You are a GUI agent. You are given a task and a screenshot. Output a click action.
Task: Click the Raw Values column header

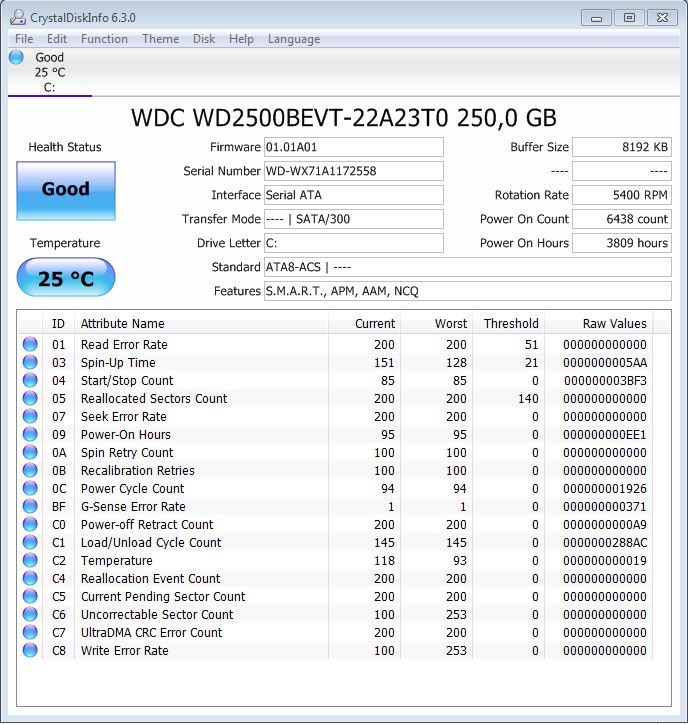pos(599,323)
